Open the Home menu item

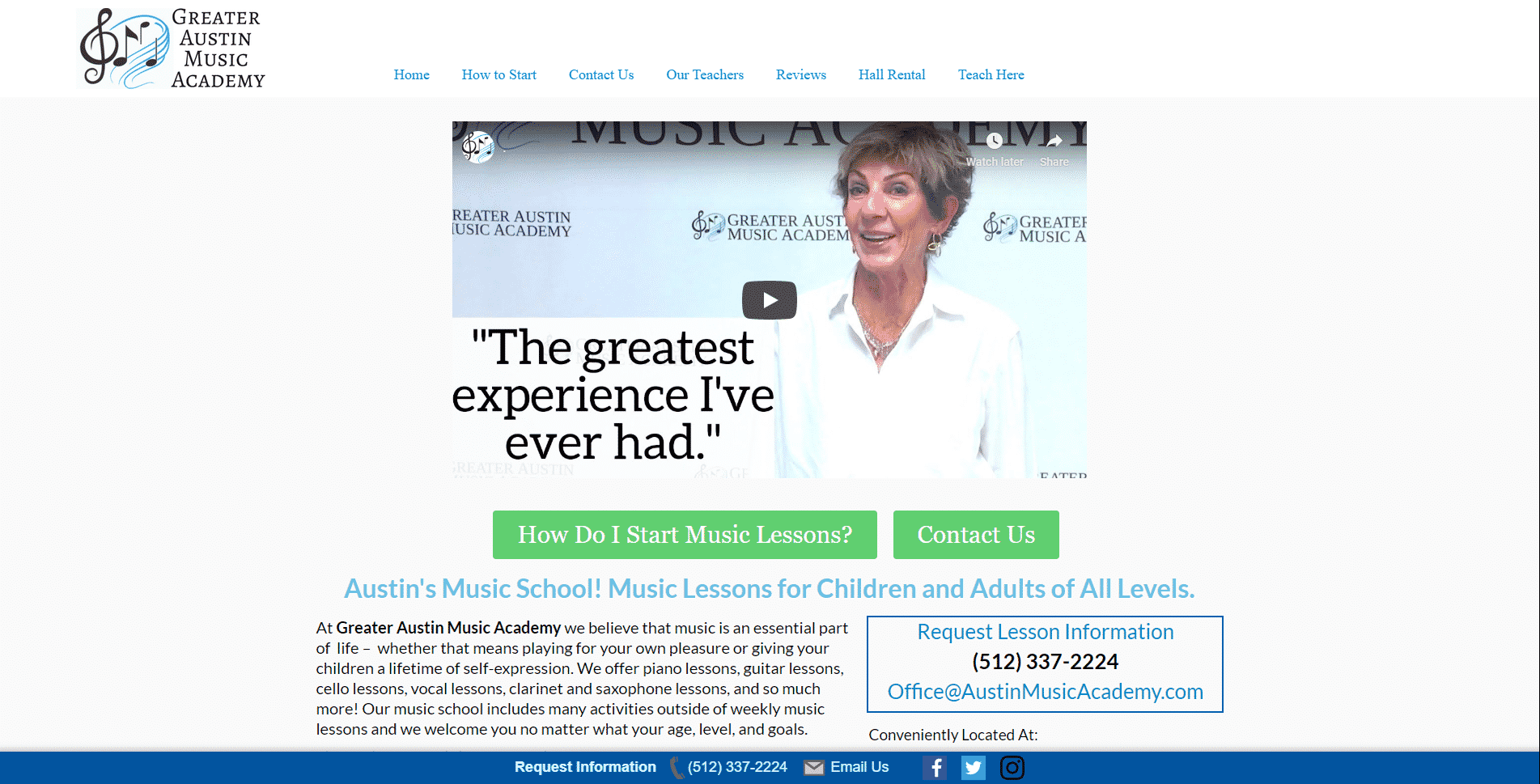(x=411, y=74)
